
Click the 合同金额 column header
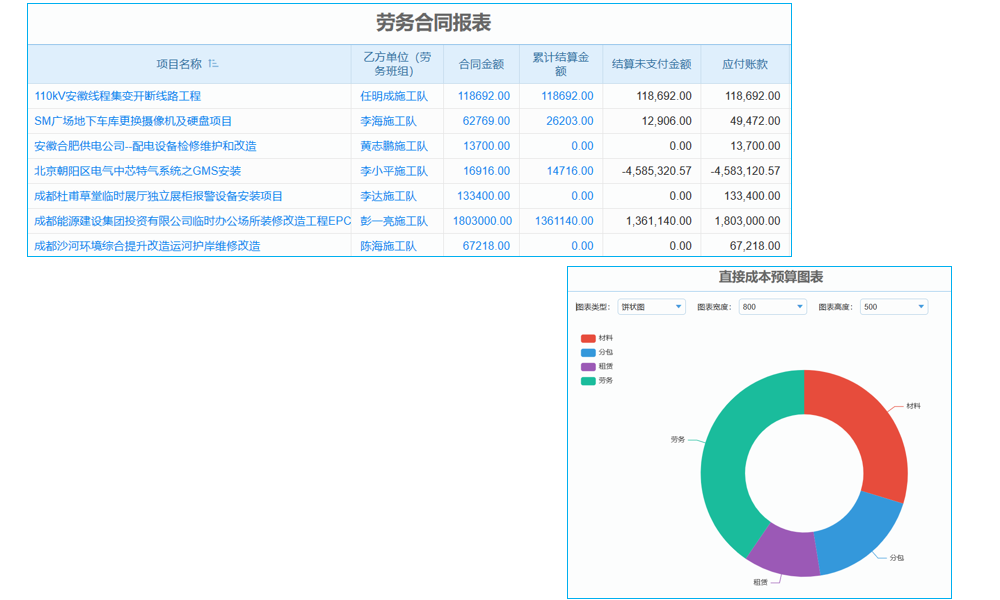click(x=481, y=64)
